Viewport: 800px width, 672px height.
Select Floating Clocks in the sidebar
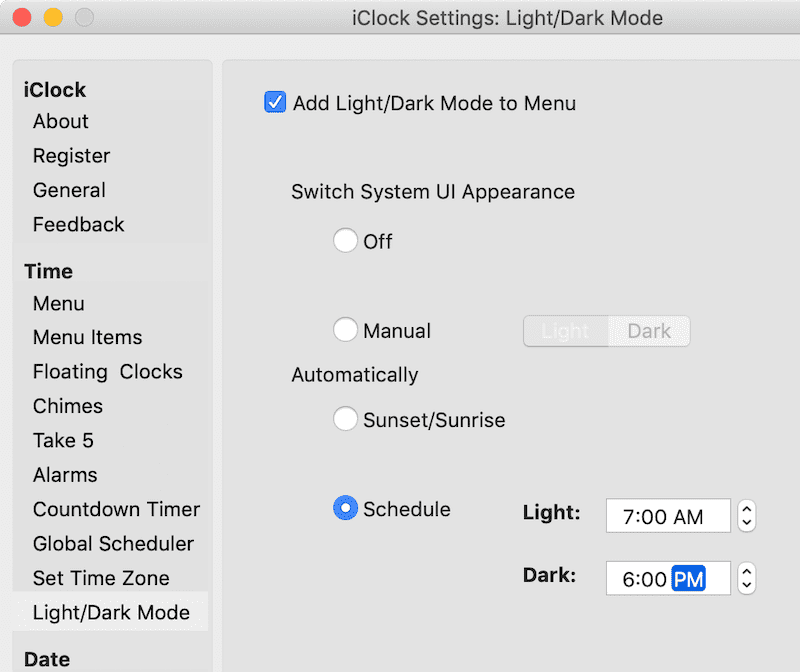pyautogui.click(x=108, y=371)
